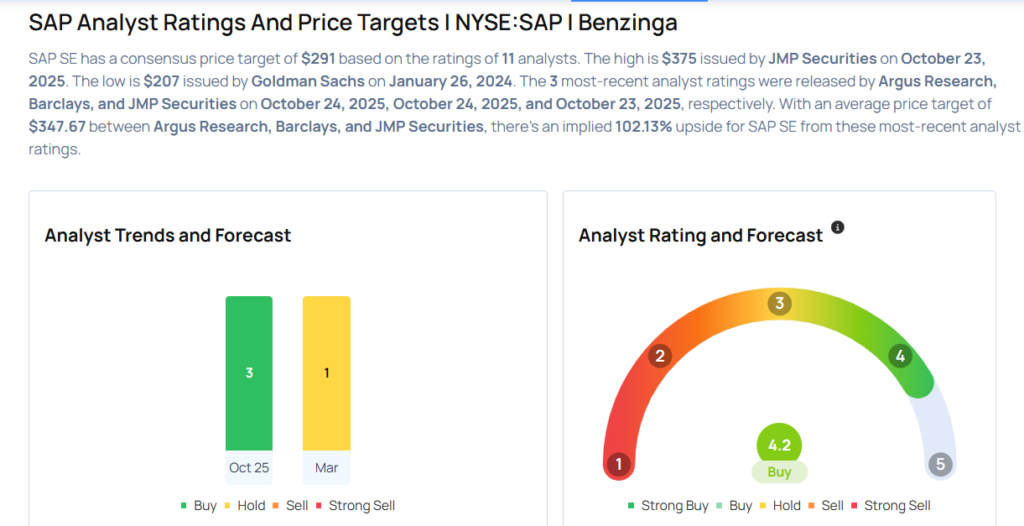
Task: Toggle Buy legend in Analyst Trends chart
Action: pos(199,505)
